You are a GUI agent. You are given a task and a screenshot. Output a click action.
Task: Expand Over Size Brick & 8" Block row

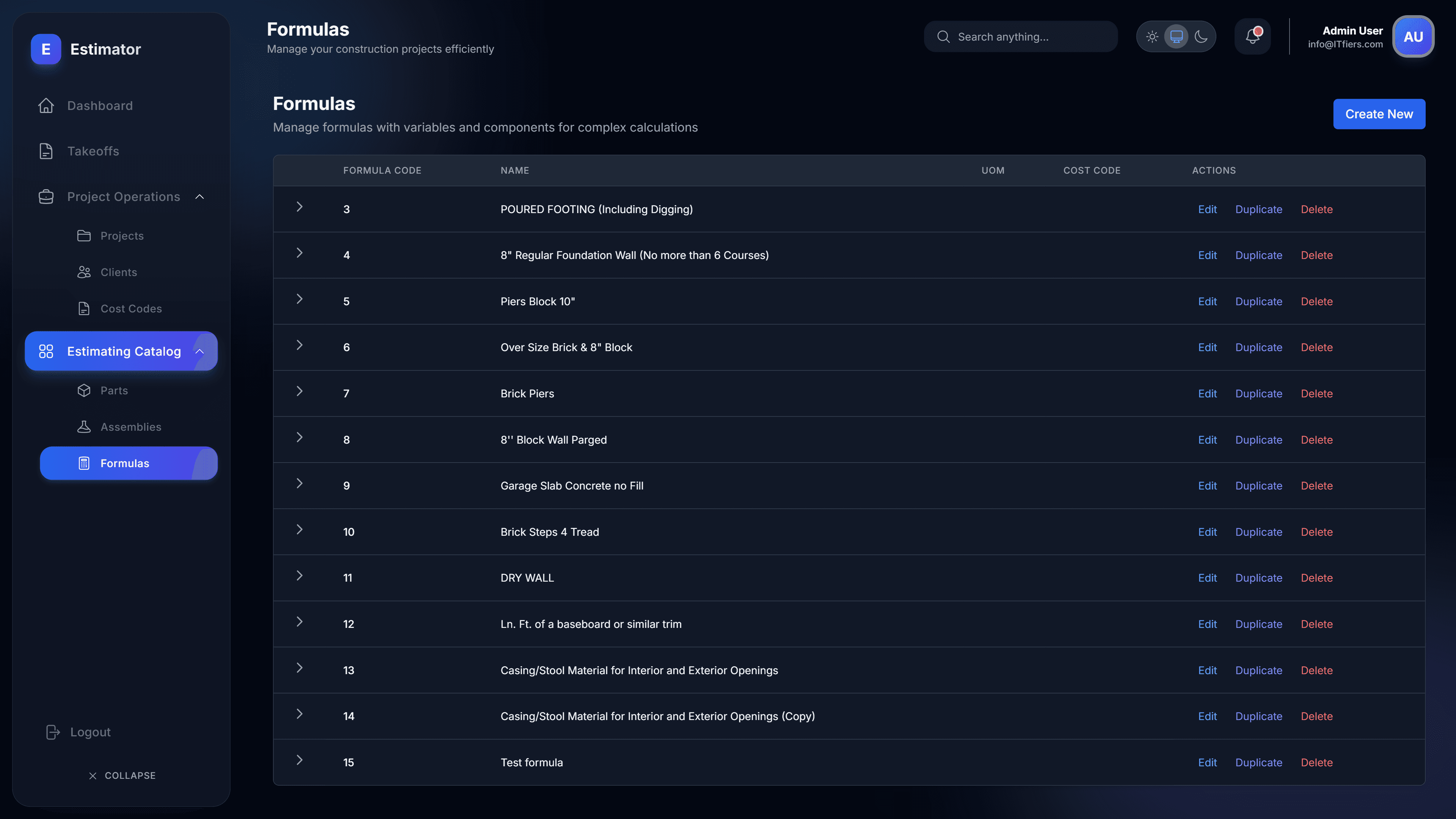click(x=300, y=345)
